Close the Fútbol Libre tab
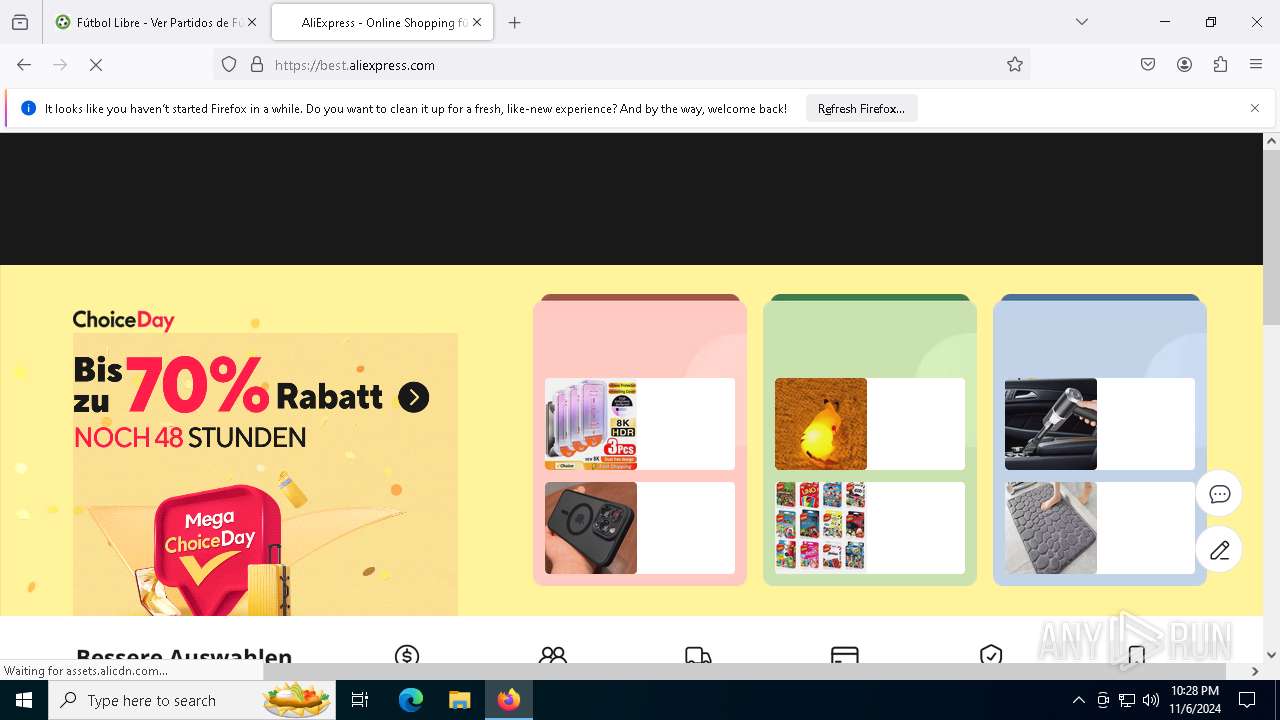 252,22
